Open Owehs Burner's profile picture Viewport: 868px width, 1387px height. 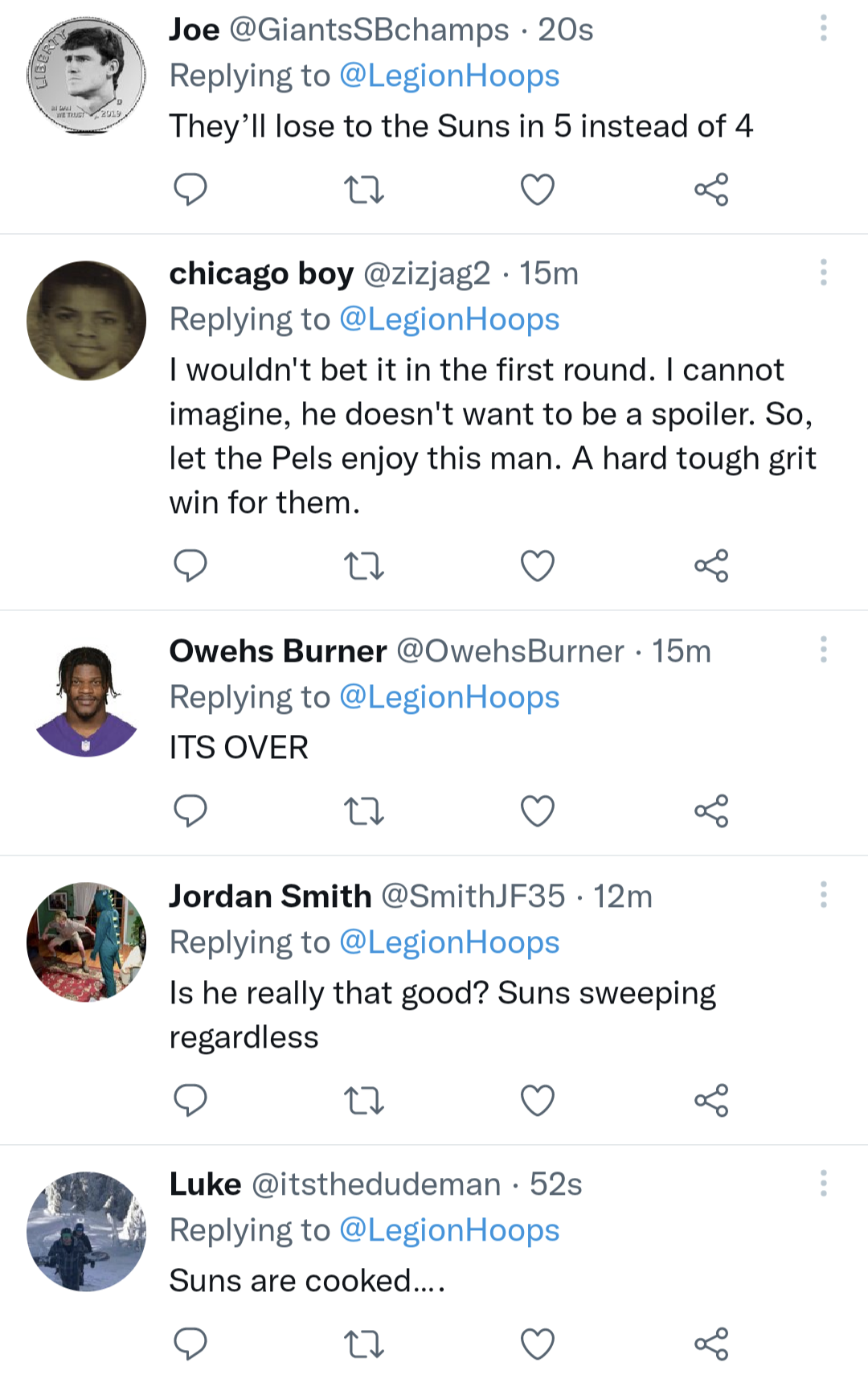click(86, 700)
